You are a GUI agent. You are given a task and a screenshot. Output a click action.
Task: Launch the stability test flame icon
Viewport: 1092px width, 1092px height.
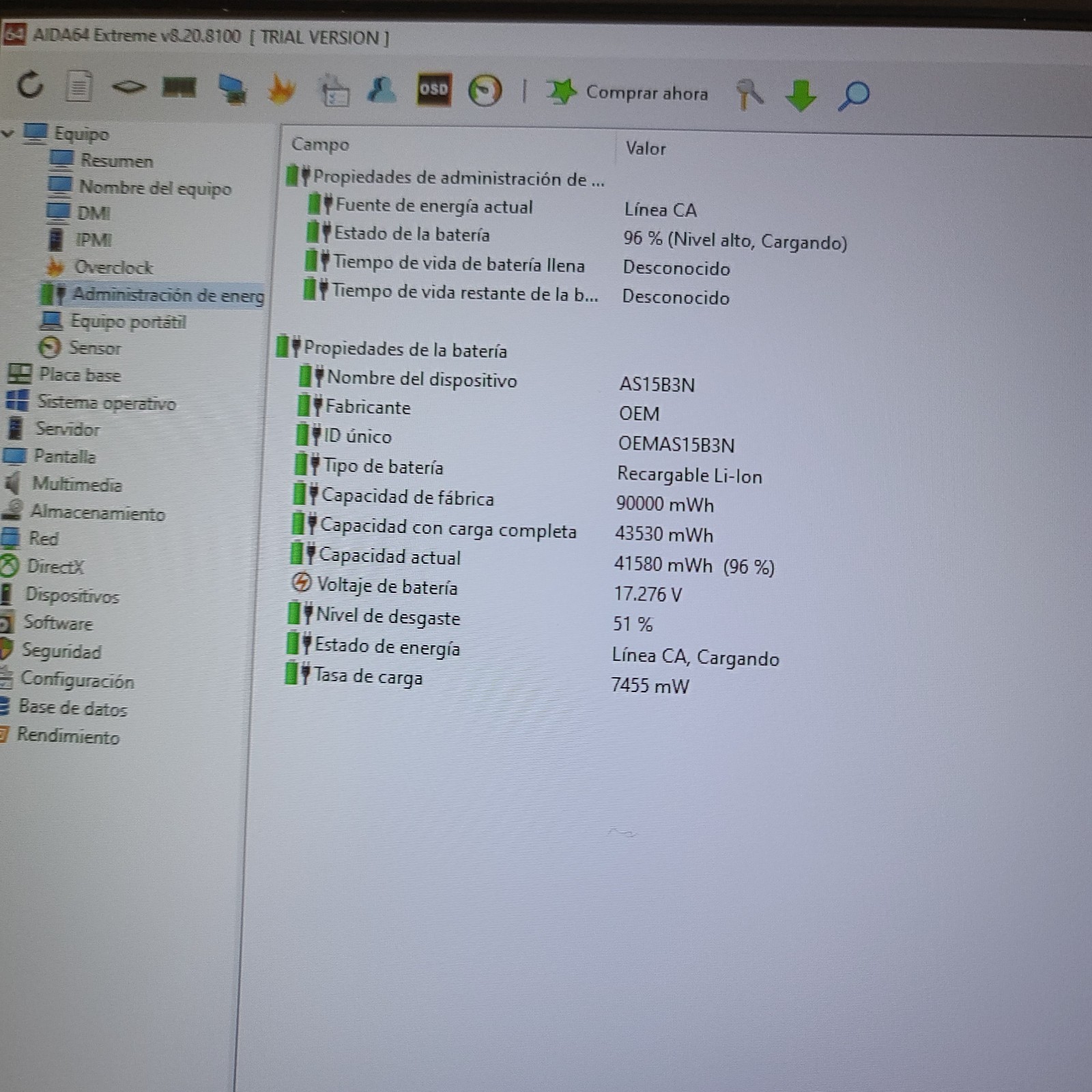point(282,89)
